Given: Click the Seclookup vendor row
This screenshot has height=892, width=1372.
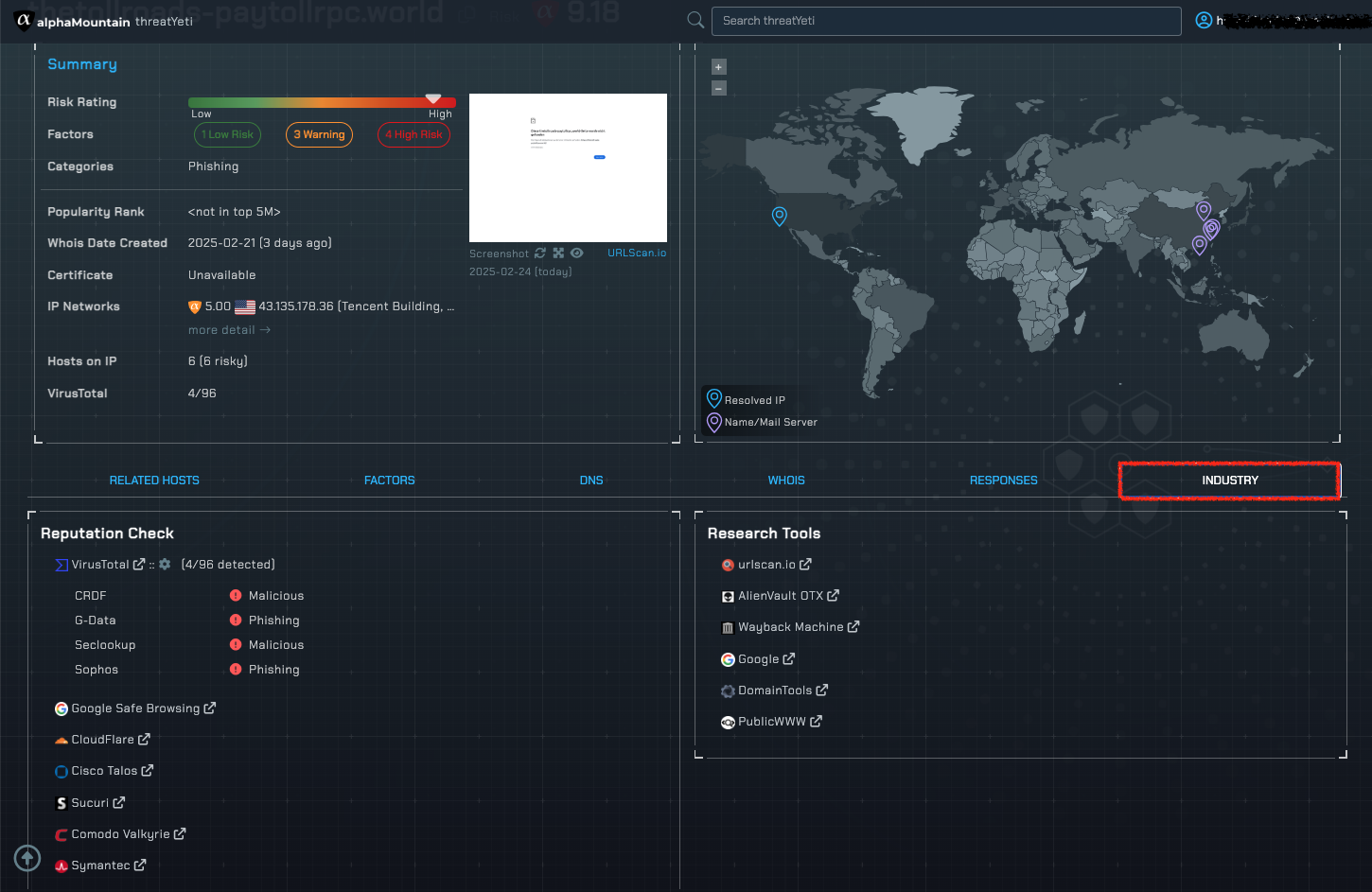Looking at the screenshot, I should [189, 645].
